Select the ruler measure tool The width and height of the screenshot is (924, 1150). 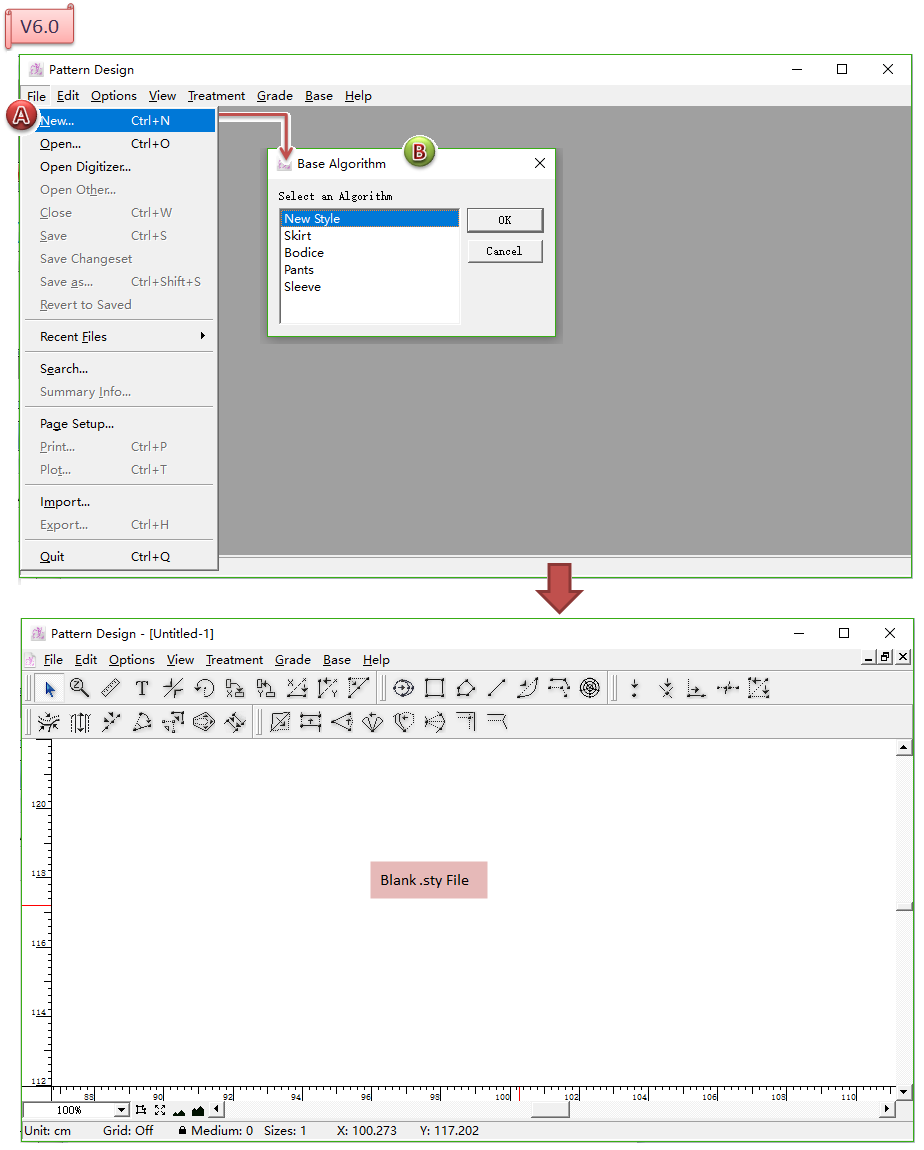(111, 688)
